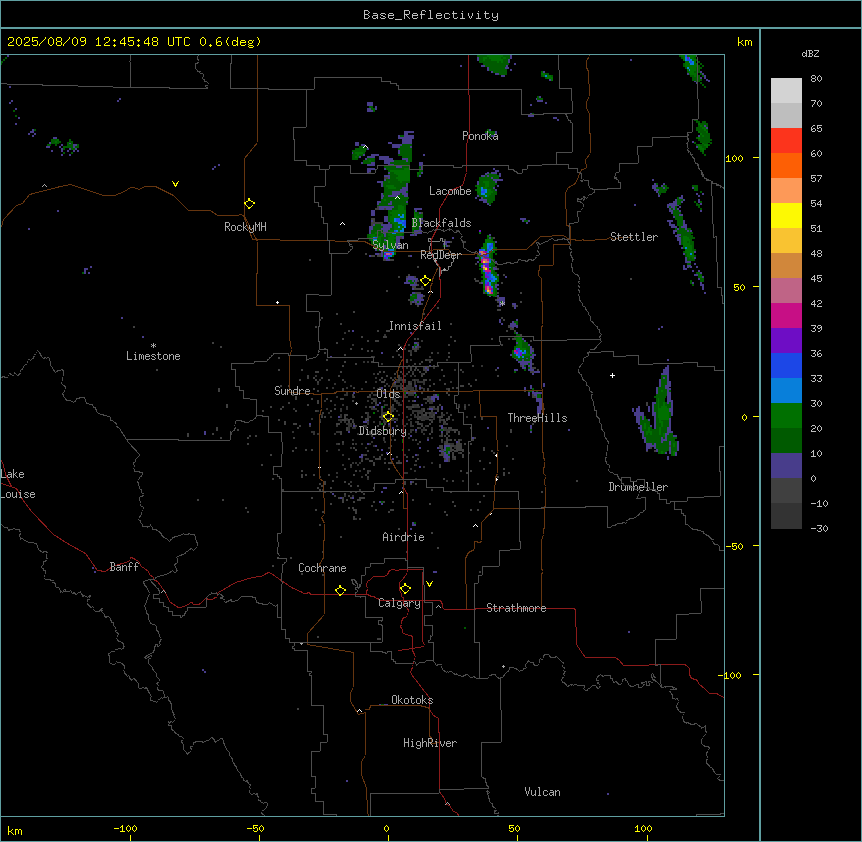Select the dBZ legend heading
Screen dimensions: 862x842
810,53
